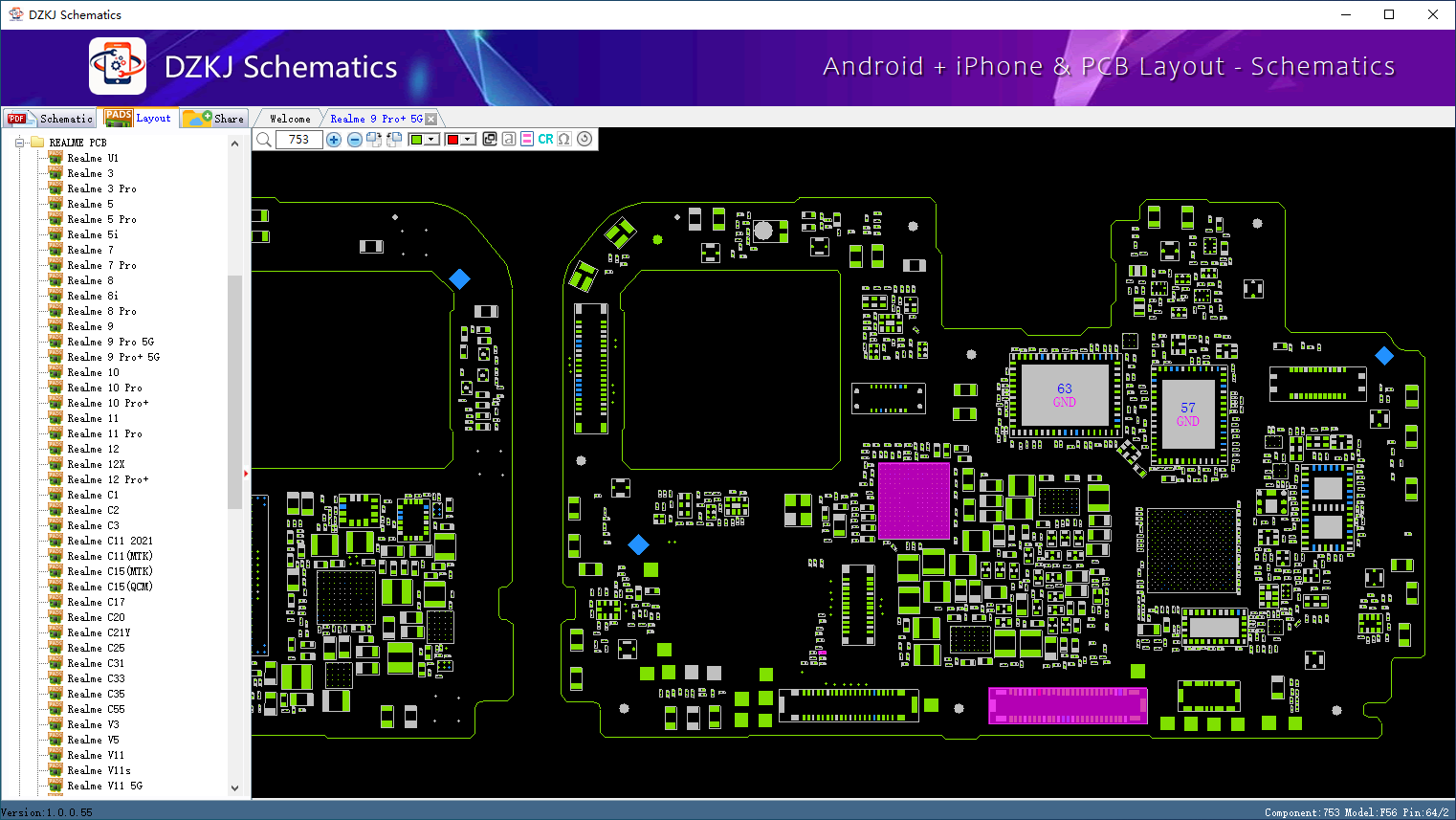Open Realme 12 Pro+ in the tree
1456x820 pixels.
tap(108, 479)
